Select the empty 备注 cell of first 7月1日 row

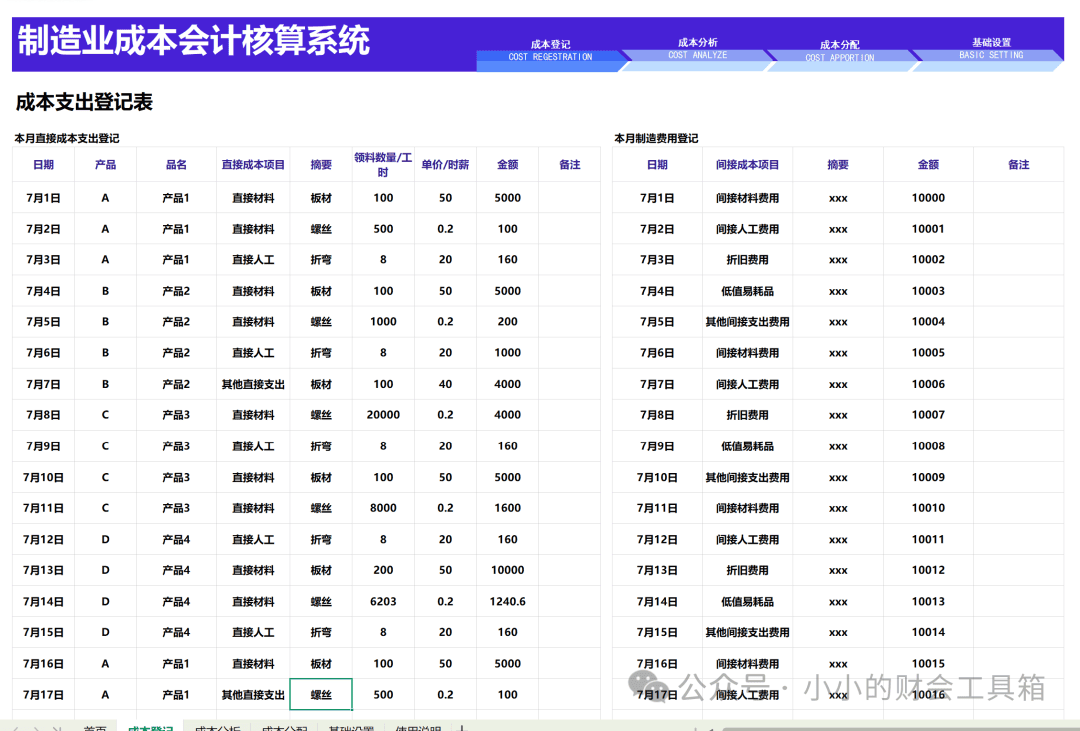[x=570, y=198]
